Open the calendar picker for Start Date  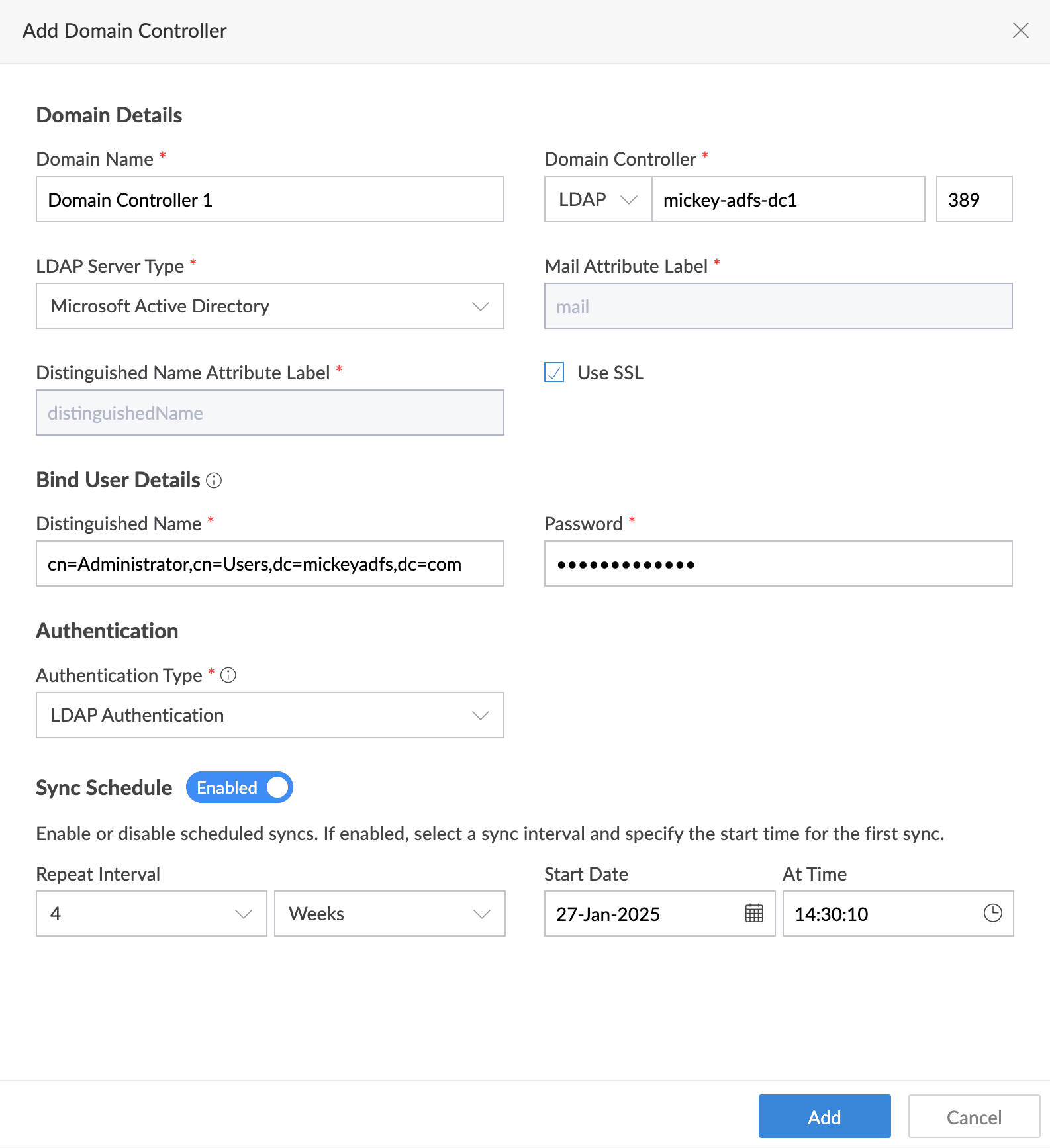point(754,913)
